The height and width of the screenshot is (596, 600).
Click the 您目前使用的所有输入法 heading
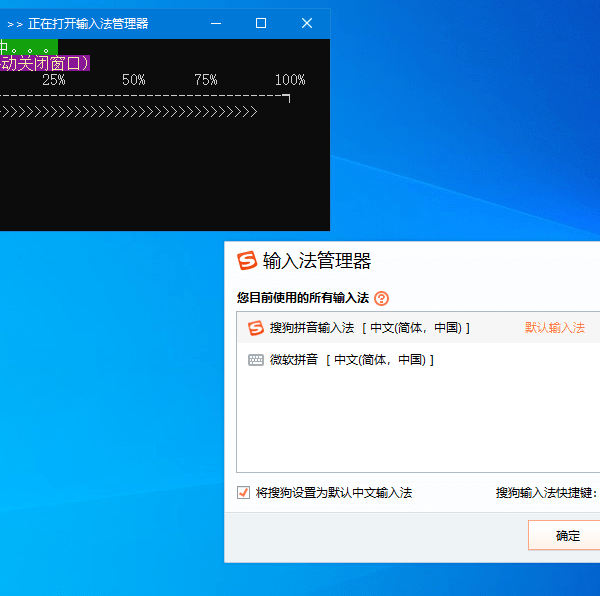click(303, 298)
